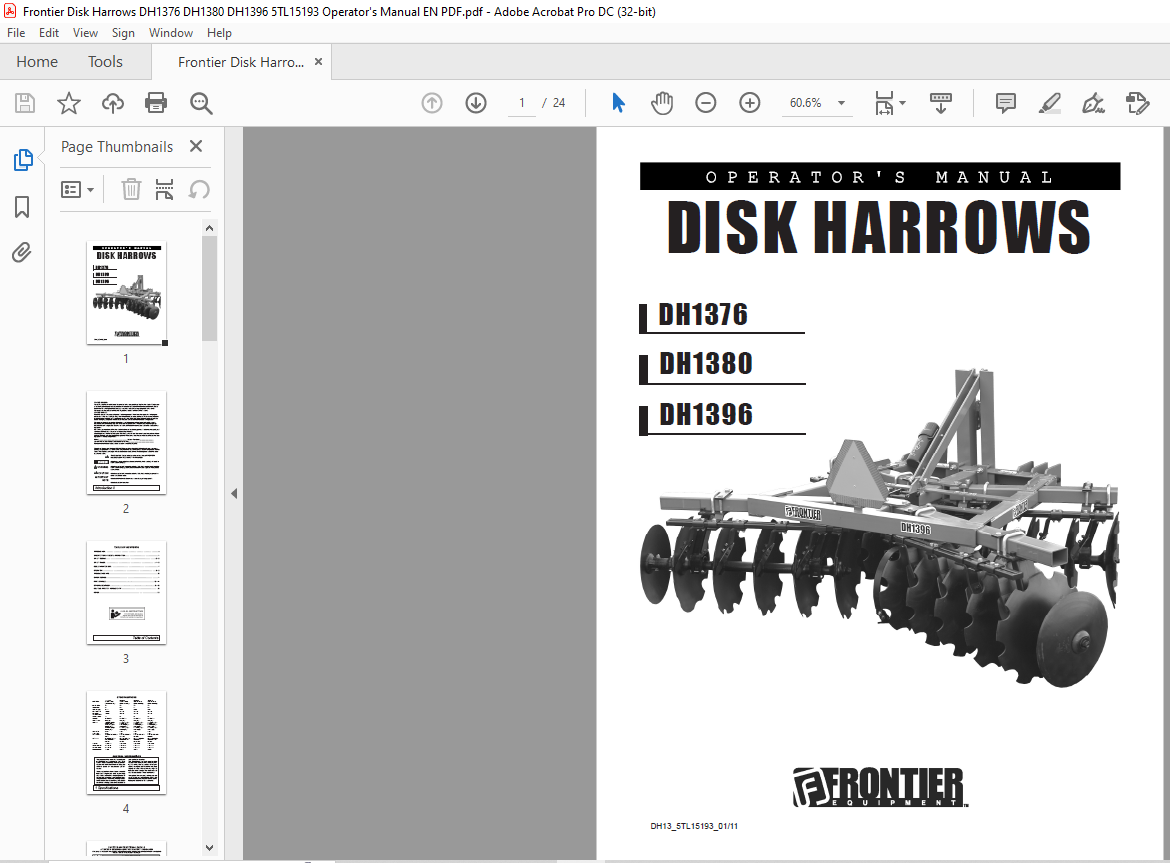This screenshot has height=863, width=1170.
Task: Rotate page with the rotate icon
Action: pyautogui.click(x=198, y=189)
